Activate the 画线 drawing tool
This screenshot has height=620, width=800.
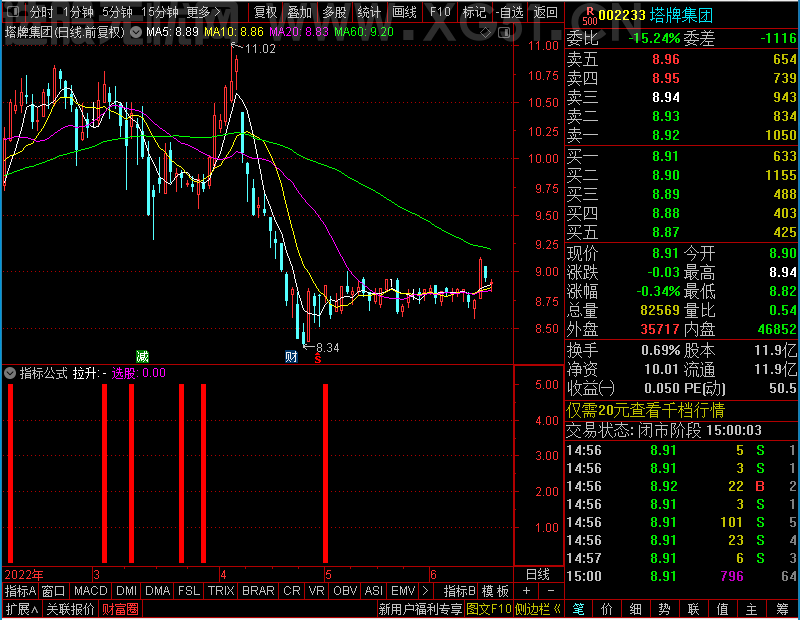tap(404, 12)
